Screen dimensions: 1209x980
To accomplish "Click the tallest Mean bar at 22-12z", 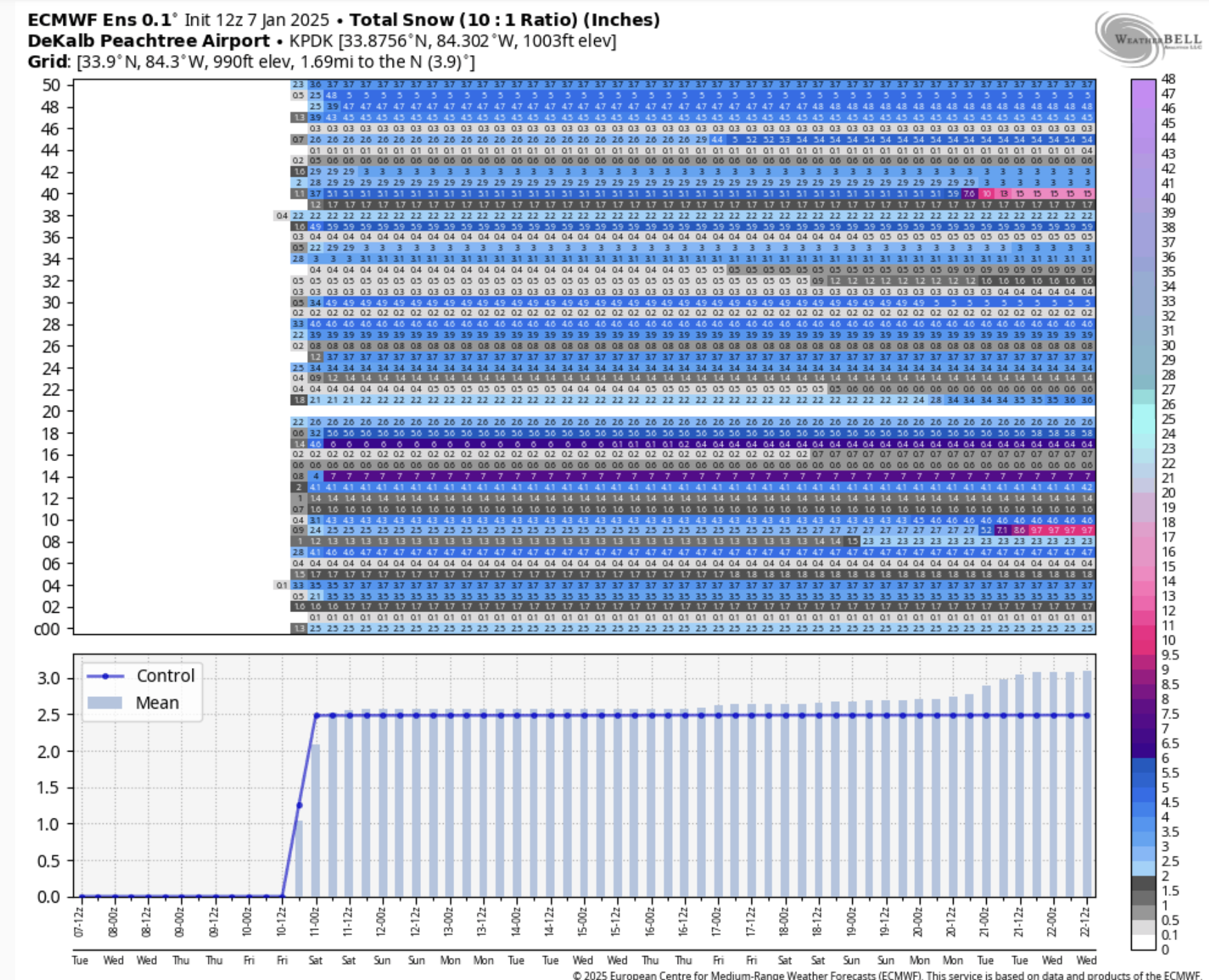I will 1087,784.
